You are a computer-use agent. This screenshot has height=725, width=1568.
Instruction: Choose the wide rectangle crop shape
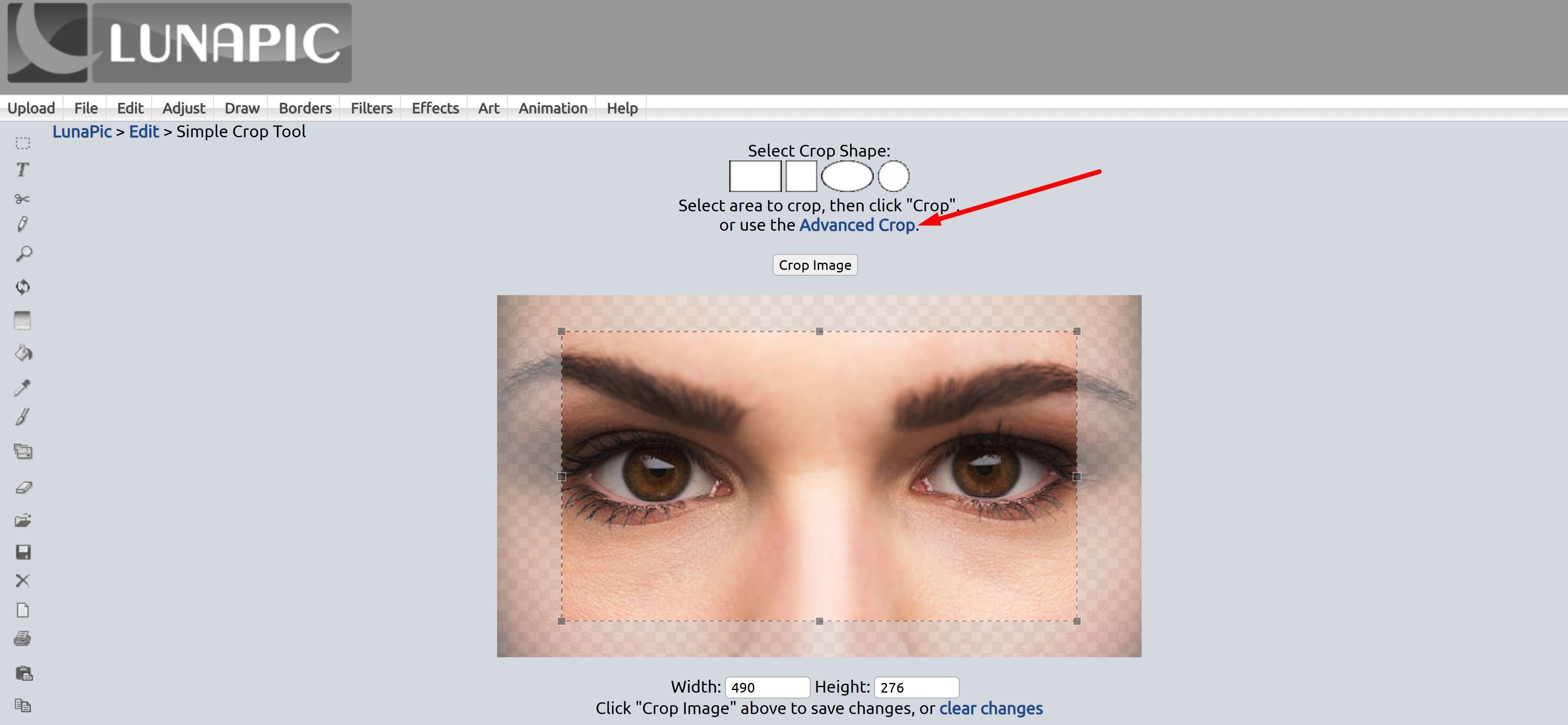click(x=755, y=176)
